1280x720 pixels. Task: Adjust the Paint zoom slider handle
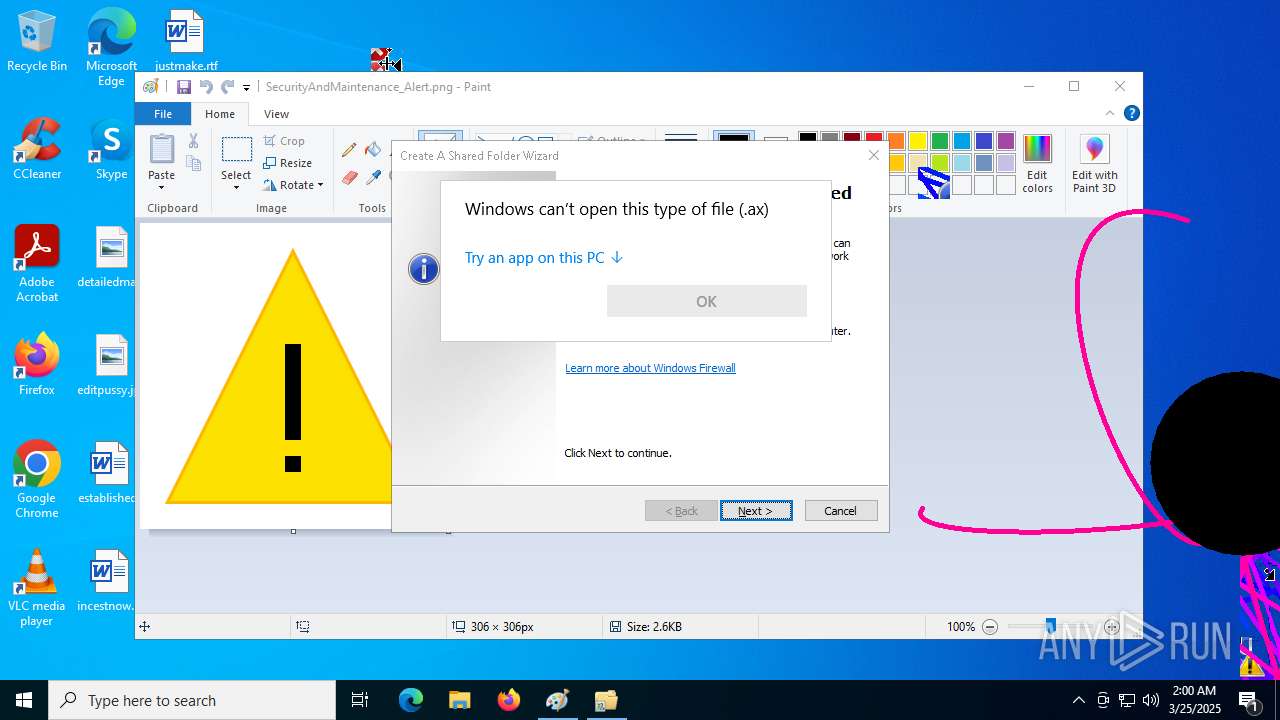click(1050, 627)
